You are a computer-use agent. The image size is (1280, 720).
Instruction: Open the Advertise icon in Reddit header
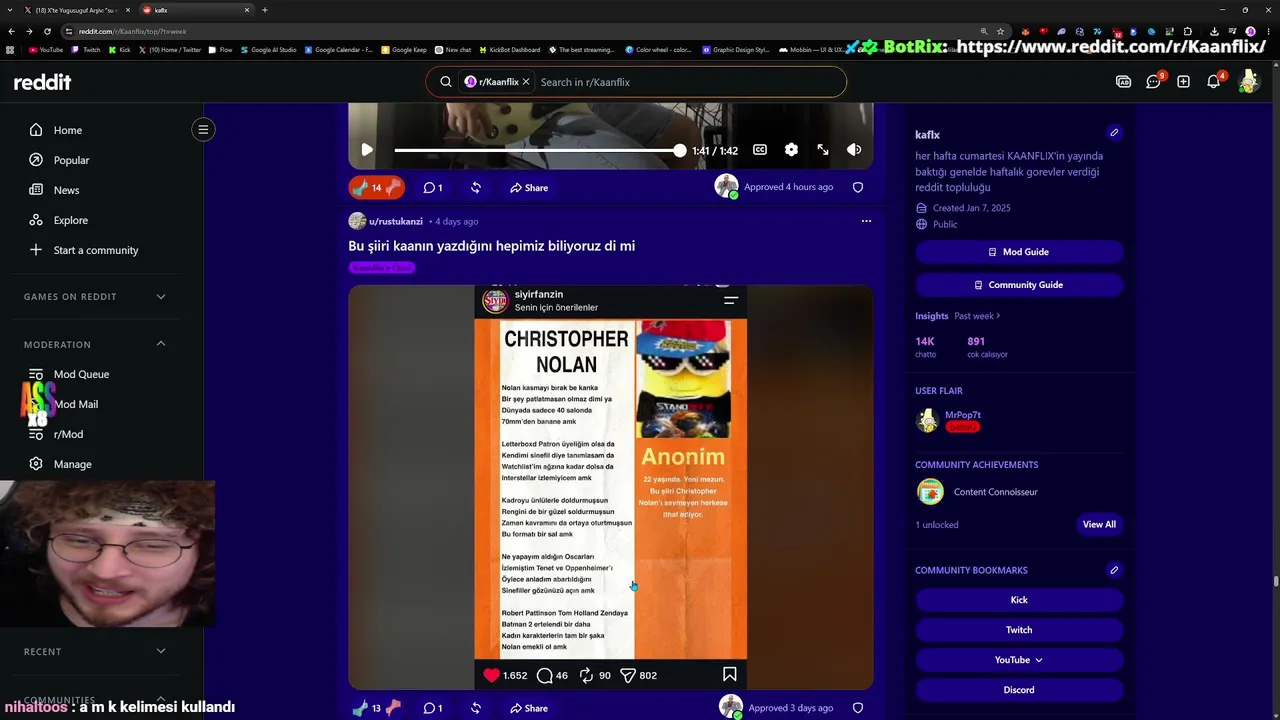click(x=1123, y=82)
